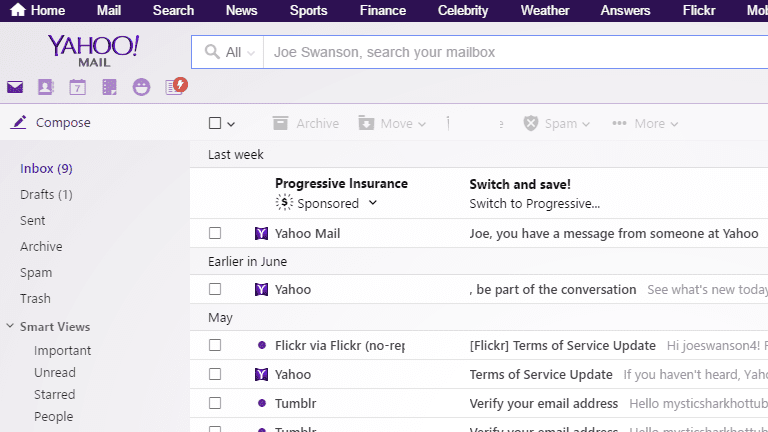Open Finance in top navigation
The width and height of the screenshot is (768, 432).
[x=383, y=10]
